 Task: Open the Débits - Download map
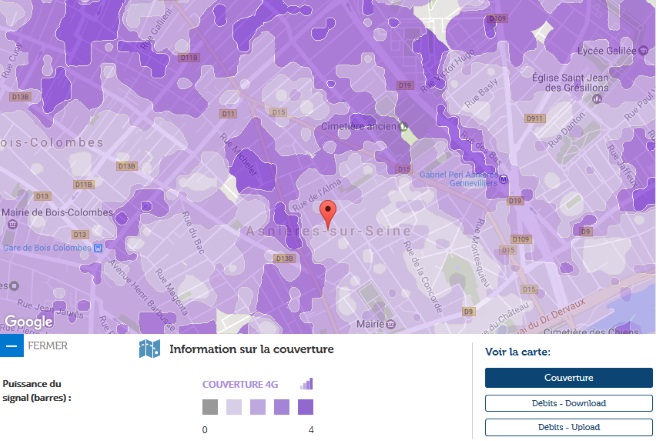569,403
